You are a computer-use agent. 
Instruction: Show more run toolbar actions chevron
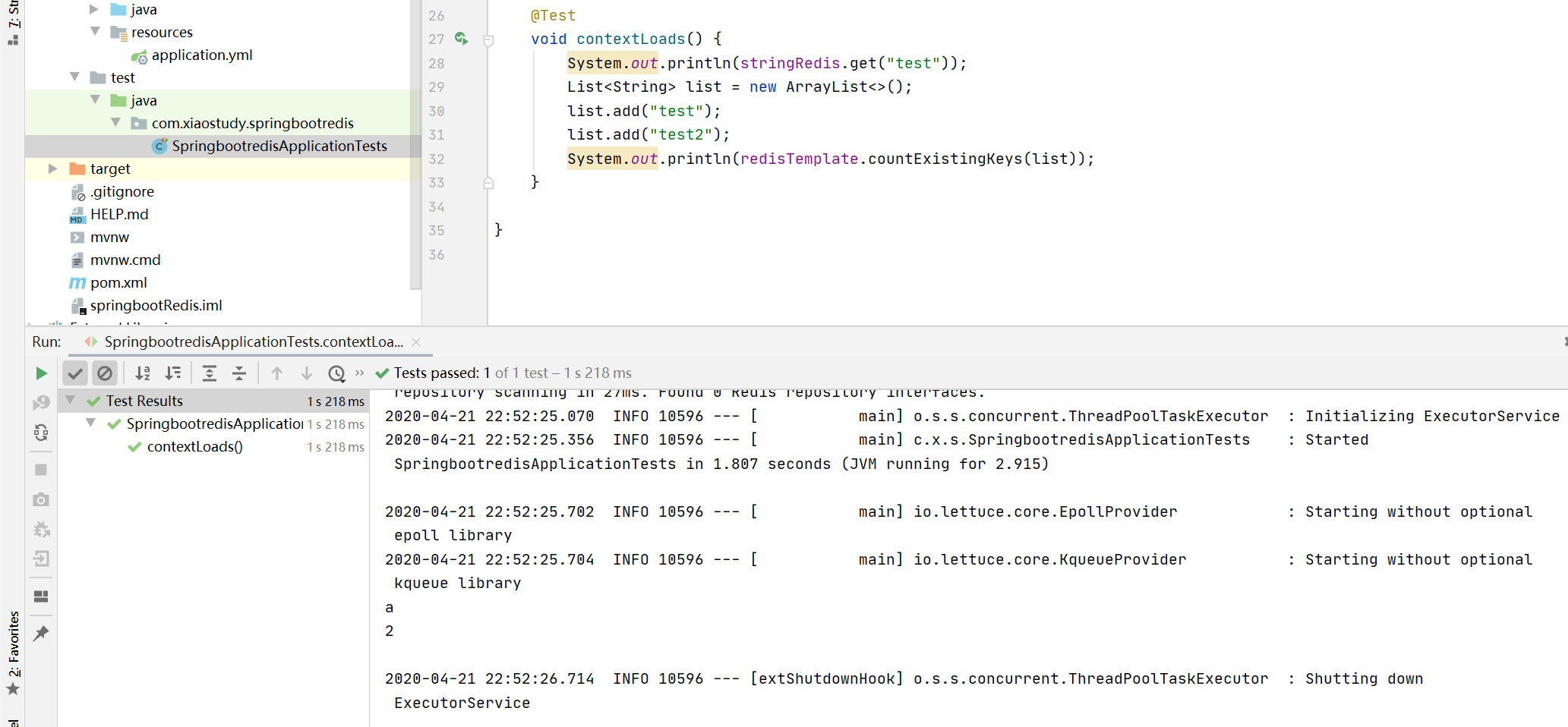click(x=360, y=373)
